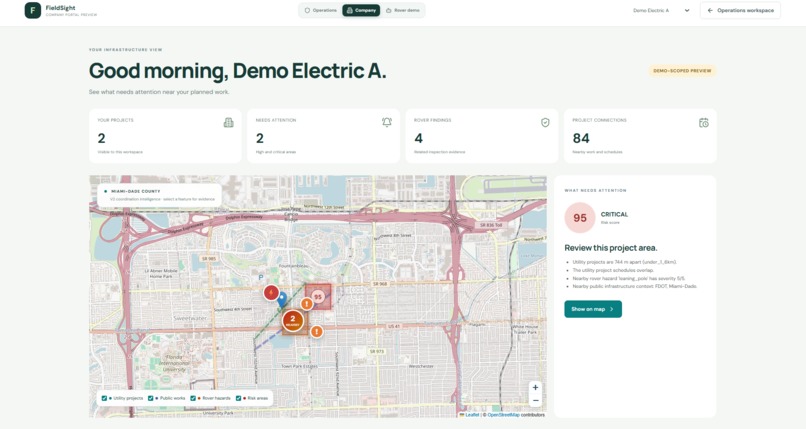This screenshot has width=806, height=429.
Task: Click the FieldSight logo icon
Action: [x=33, y=10]
